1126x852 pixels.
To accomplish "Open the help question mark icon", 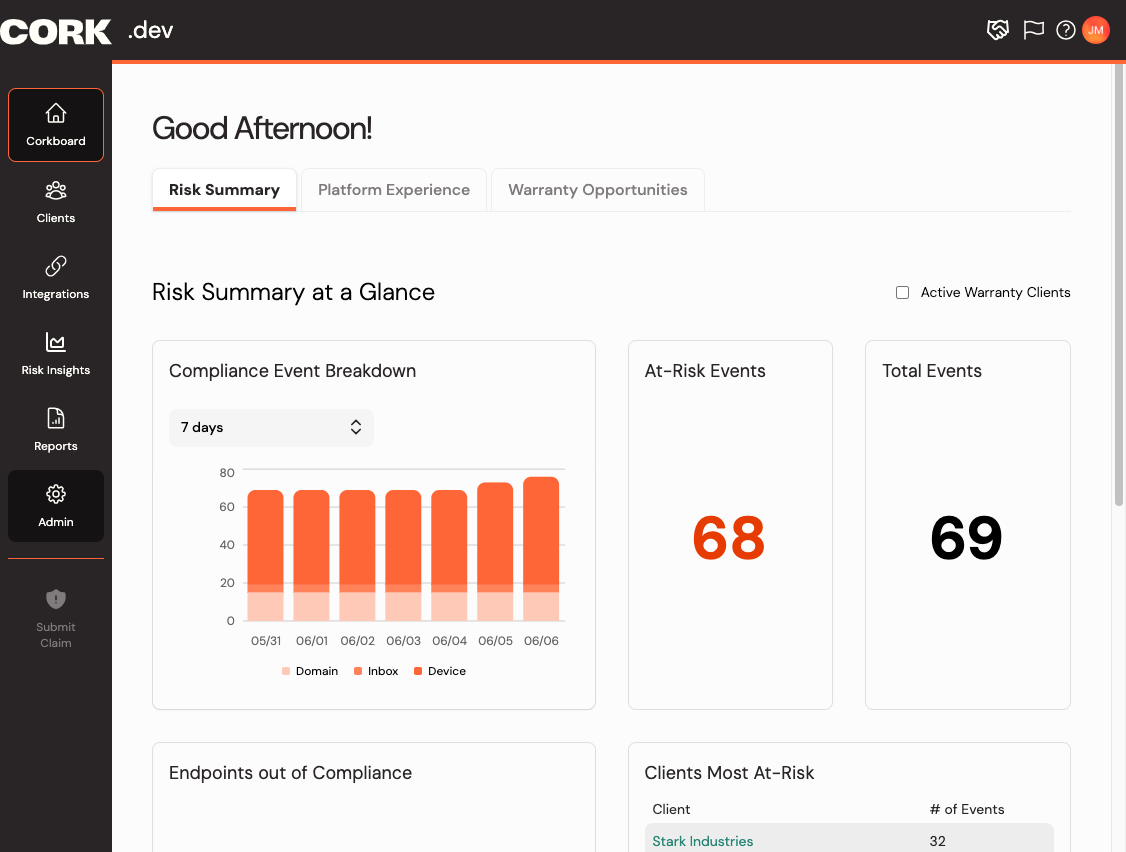I will [1066, 30].
